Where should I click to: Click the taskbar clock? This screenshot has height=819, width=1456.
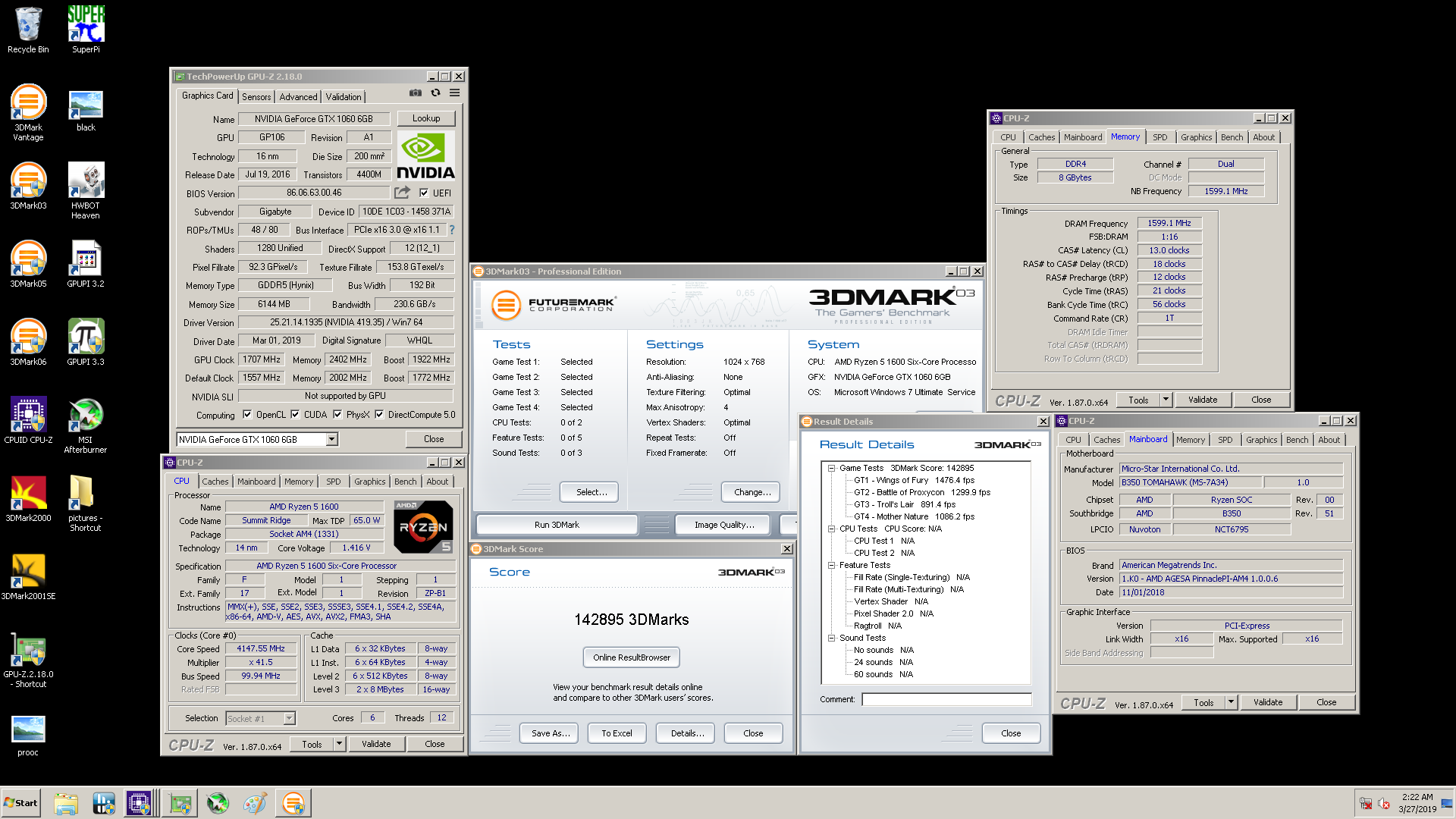coord(1417,803)
